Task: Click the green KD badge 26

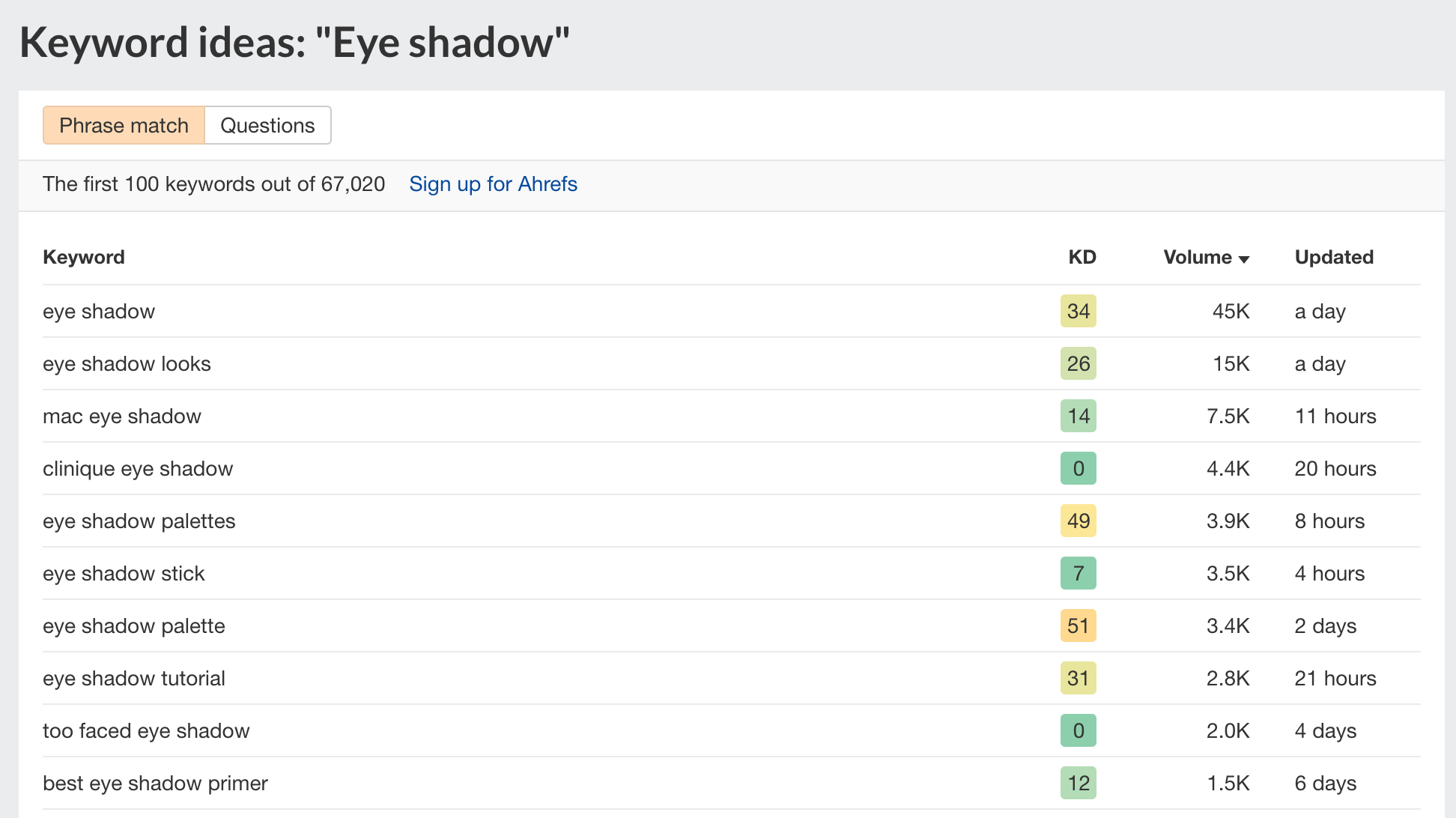Action: 1078,363
